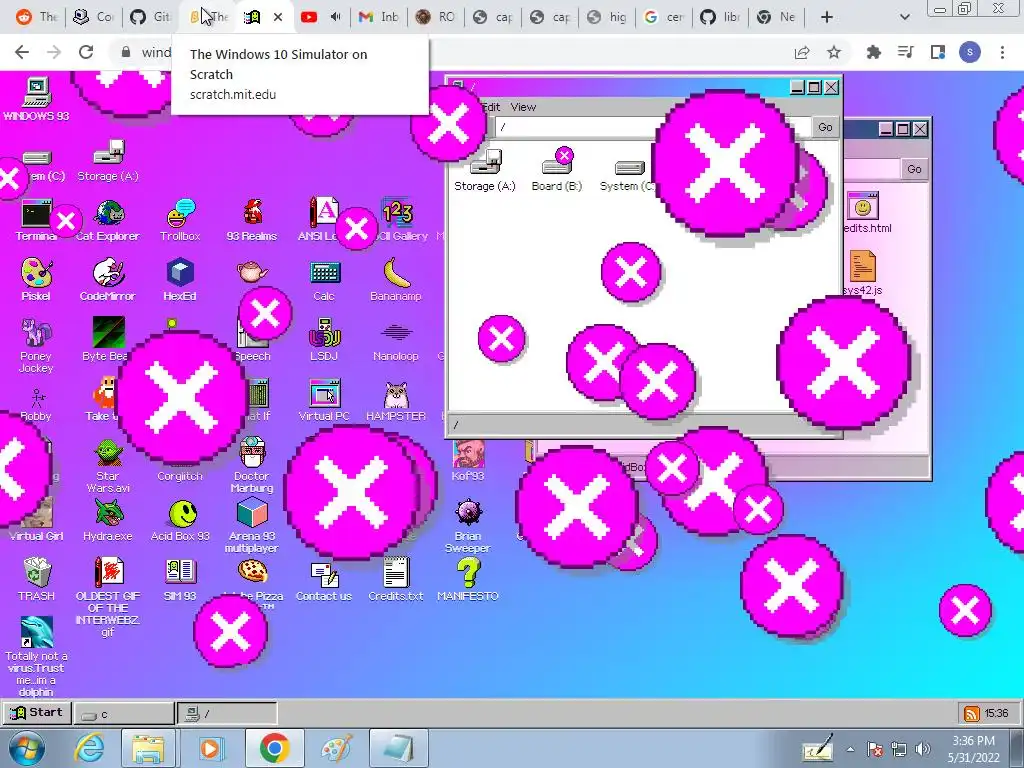The width and height of the screenshot is (1024, 768).
Task: Launch Calc calculator icon
Action: pos(324,280)
